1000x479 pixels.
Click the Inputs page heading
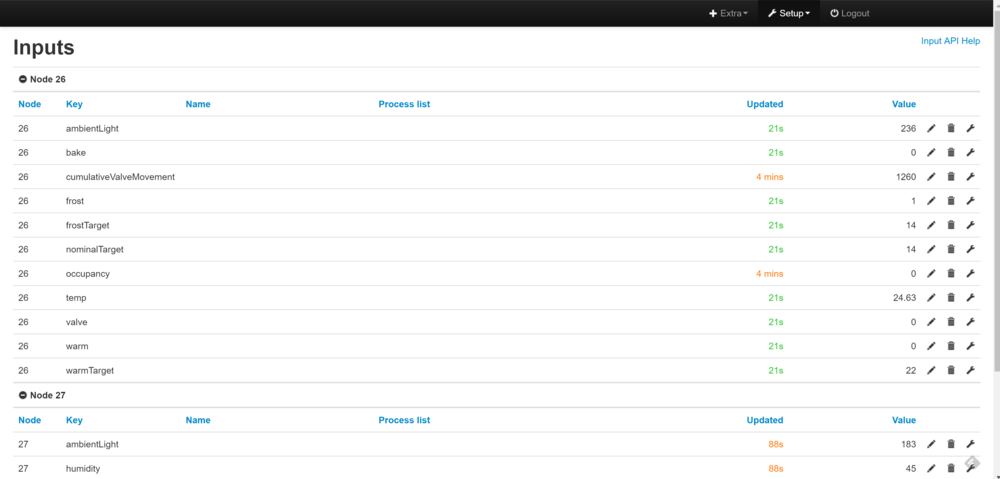(x=44, y=48)
